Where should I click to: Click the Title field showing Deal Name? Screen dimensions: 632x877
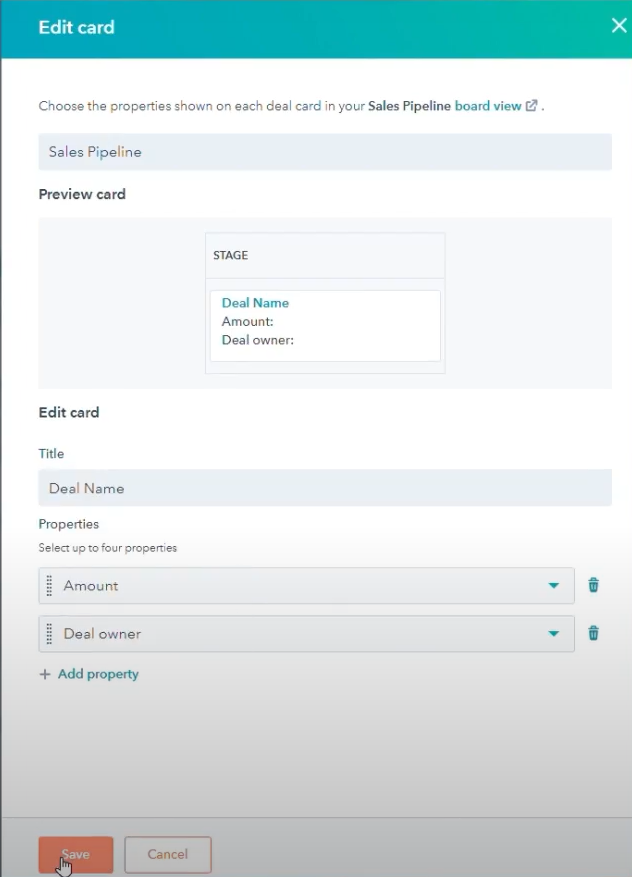324,488
